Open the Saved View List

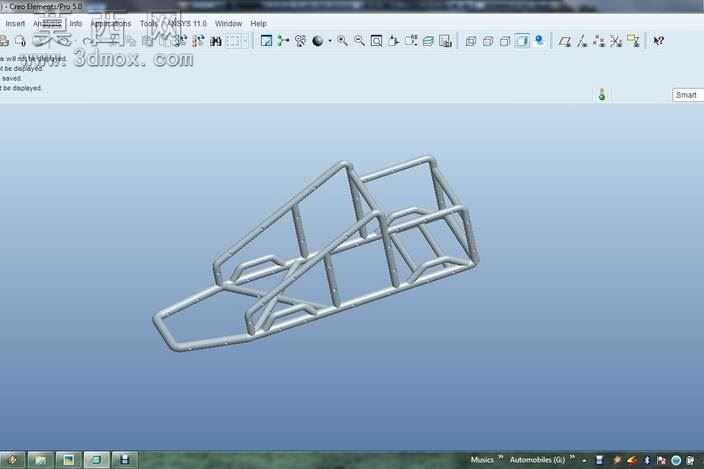tap(411, 41)
